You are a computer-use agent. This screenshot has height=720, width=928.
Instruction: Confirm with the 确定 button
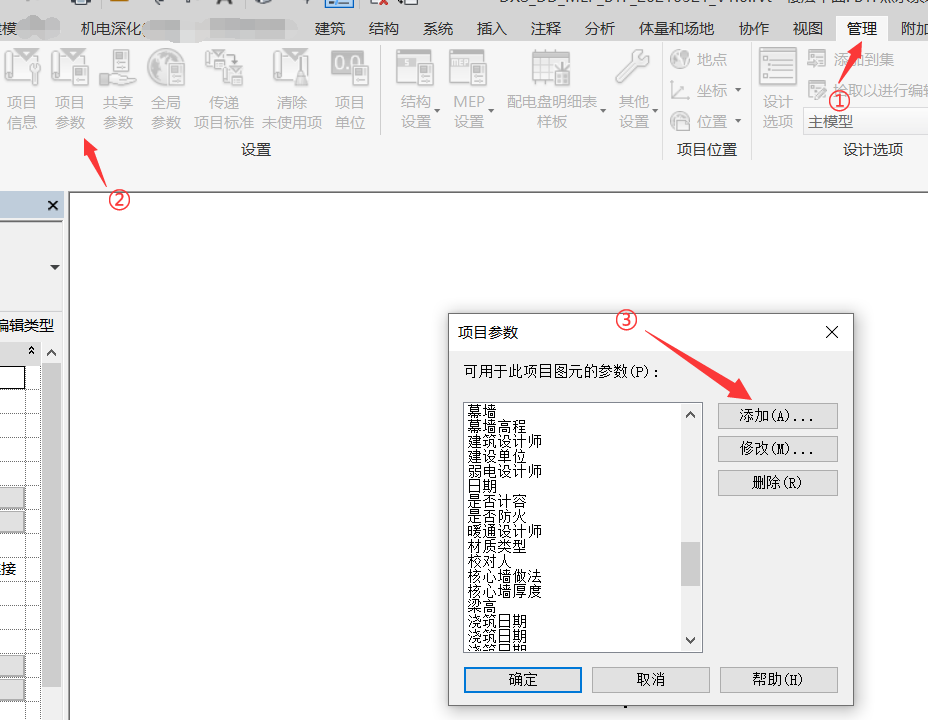[x=523, y=680]
